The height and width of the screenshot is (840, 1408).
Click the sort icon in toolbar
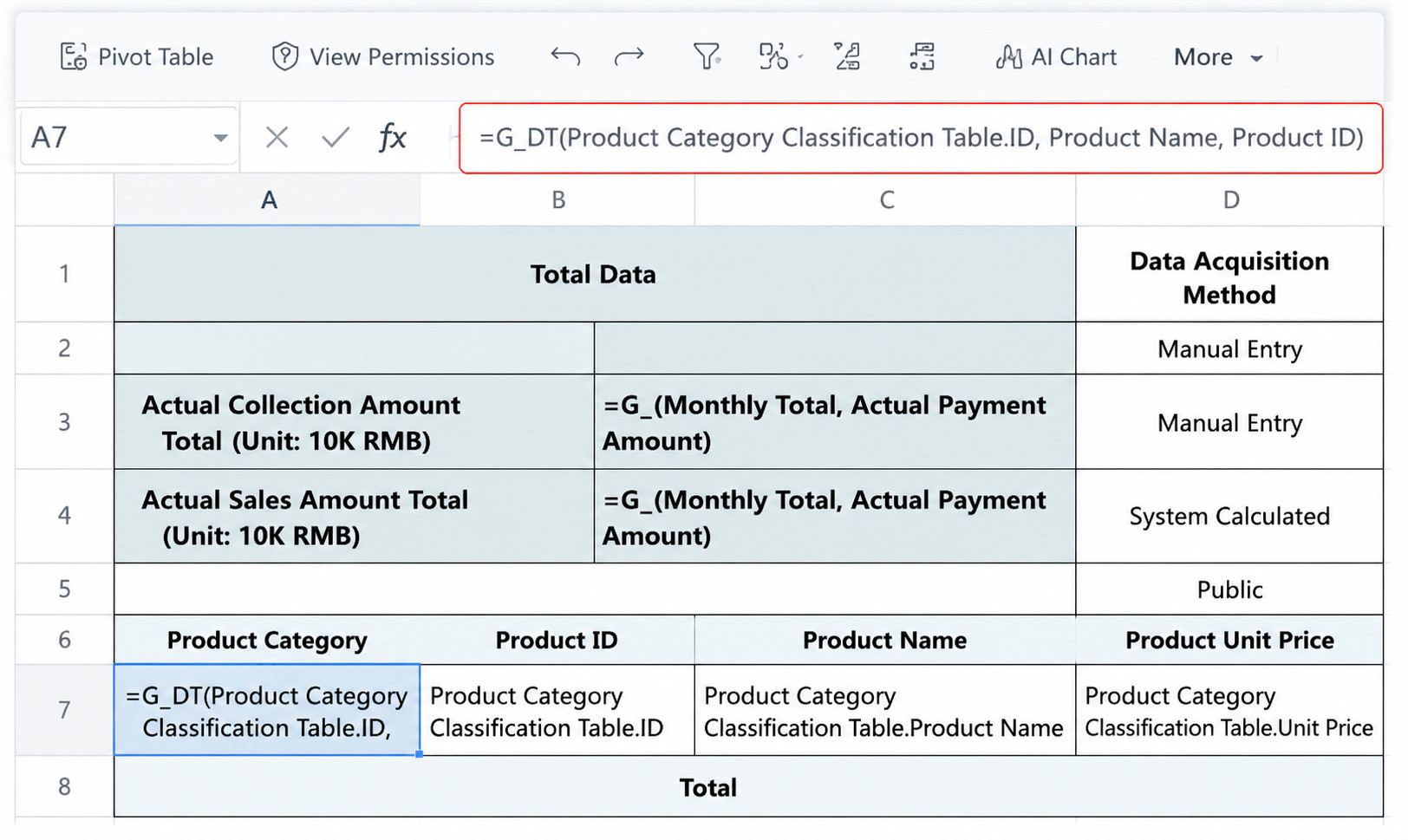(x=847, y=57)
